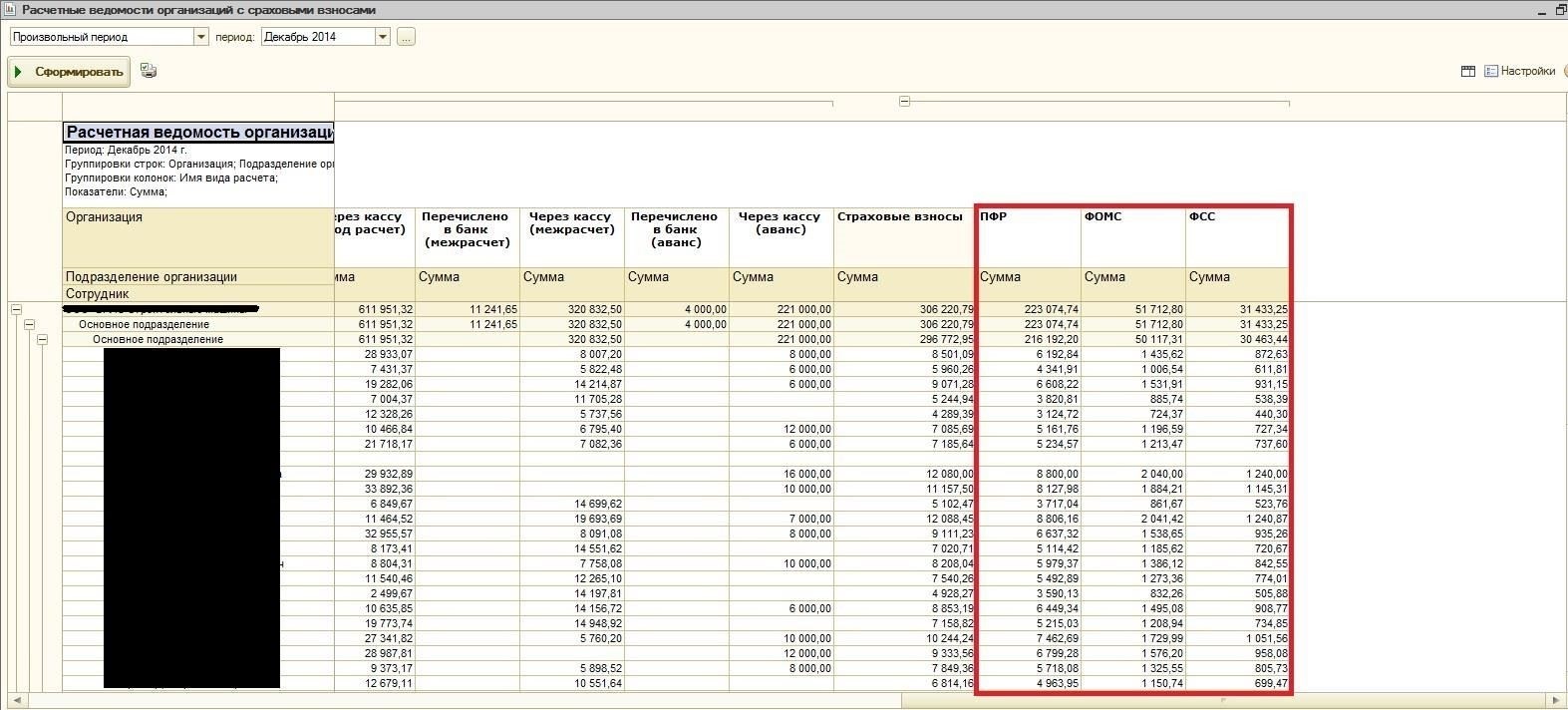
Task: Select the cell showing 19 693,69
Action: (x=572, y=520)
